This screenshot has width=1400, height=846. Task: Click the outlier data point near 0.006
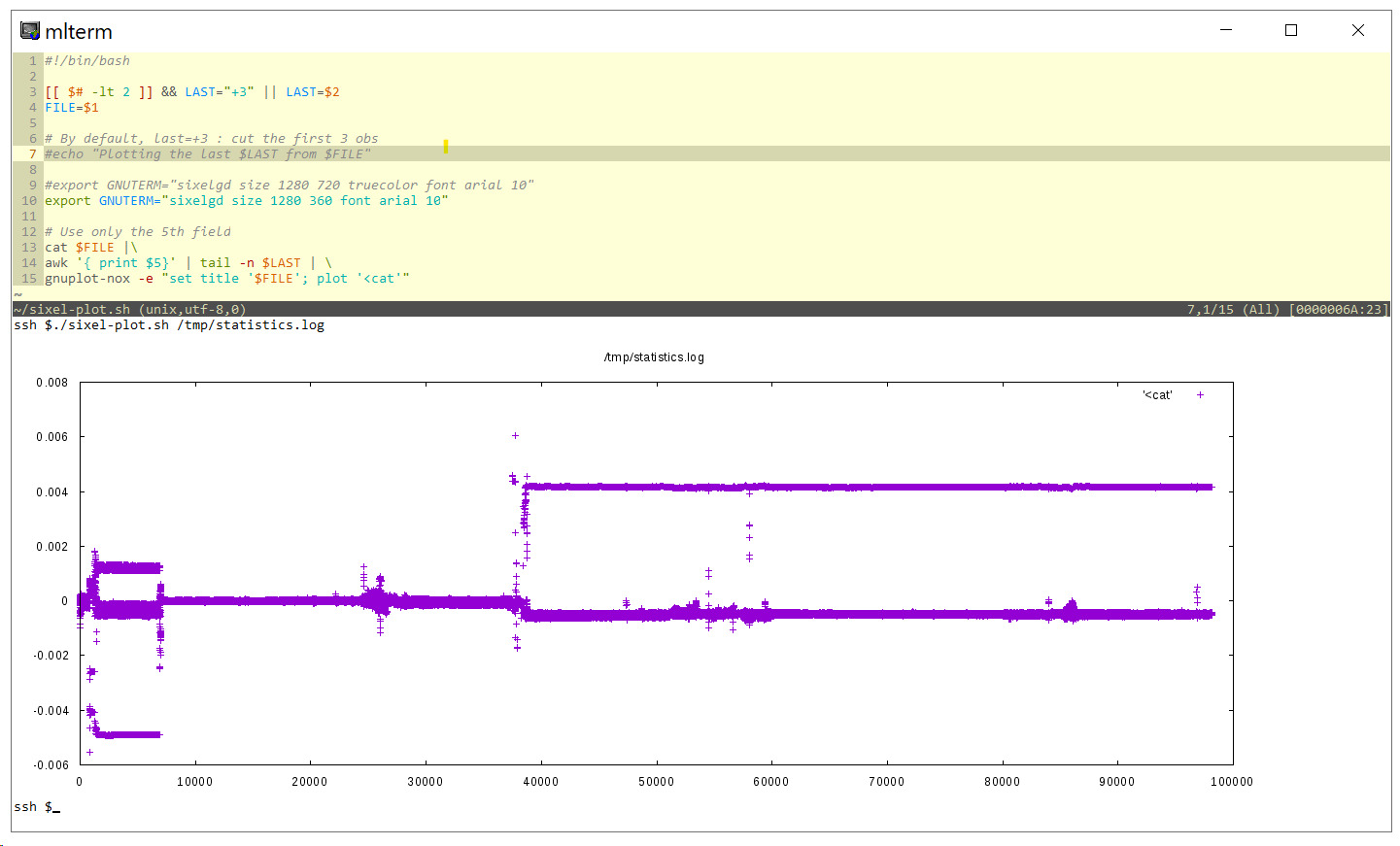tap(515, 436)
